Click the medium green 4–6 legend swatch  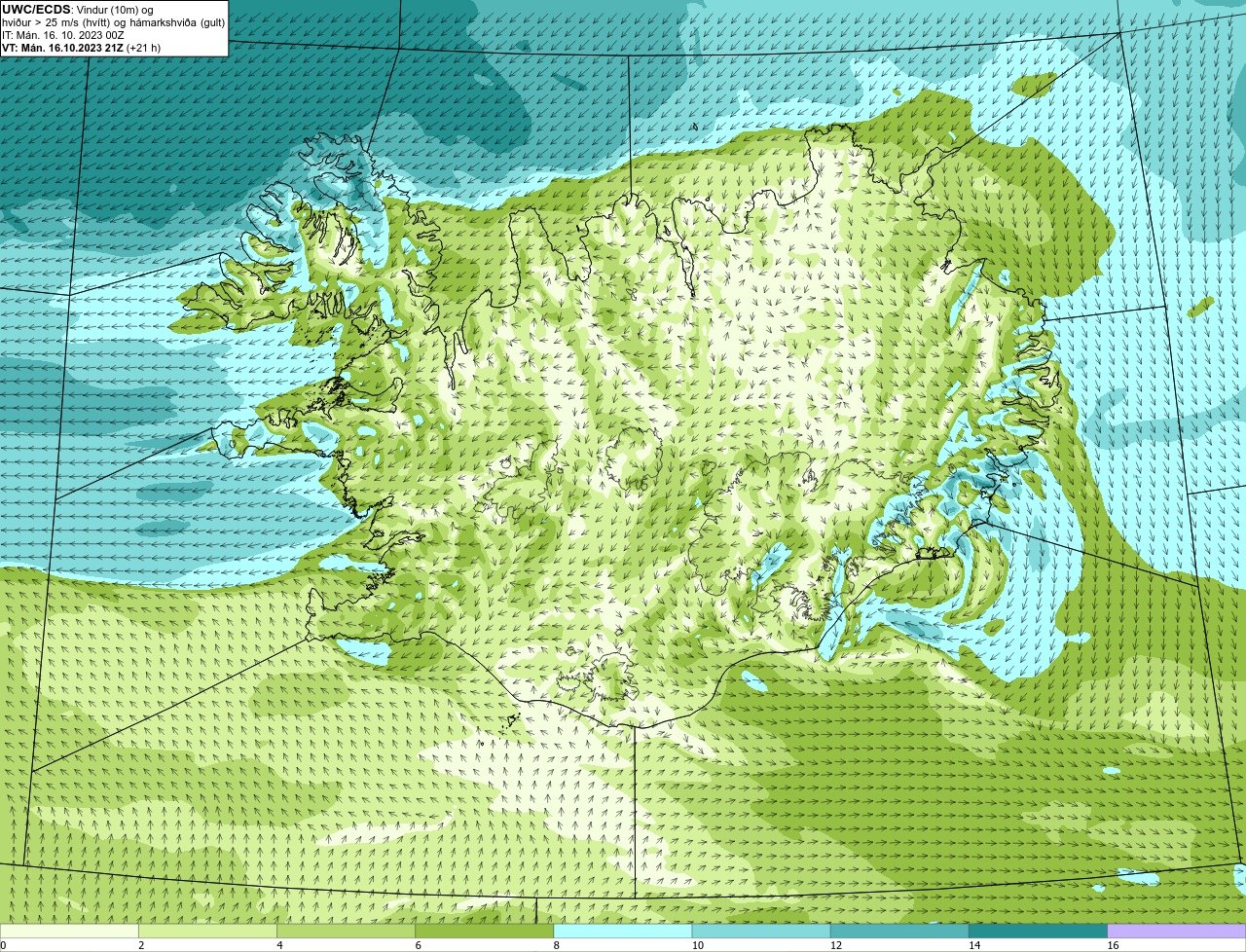346,932
